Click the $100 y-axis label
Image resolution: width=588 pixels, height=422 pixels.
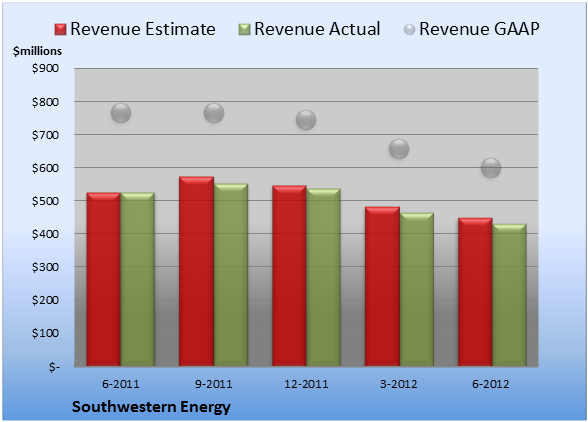click(45, 333)
